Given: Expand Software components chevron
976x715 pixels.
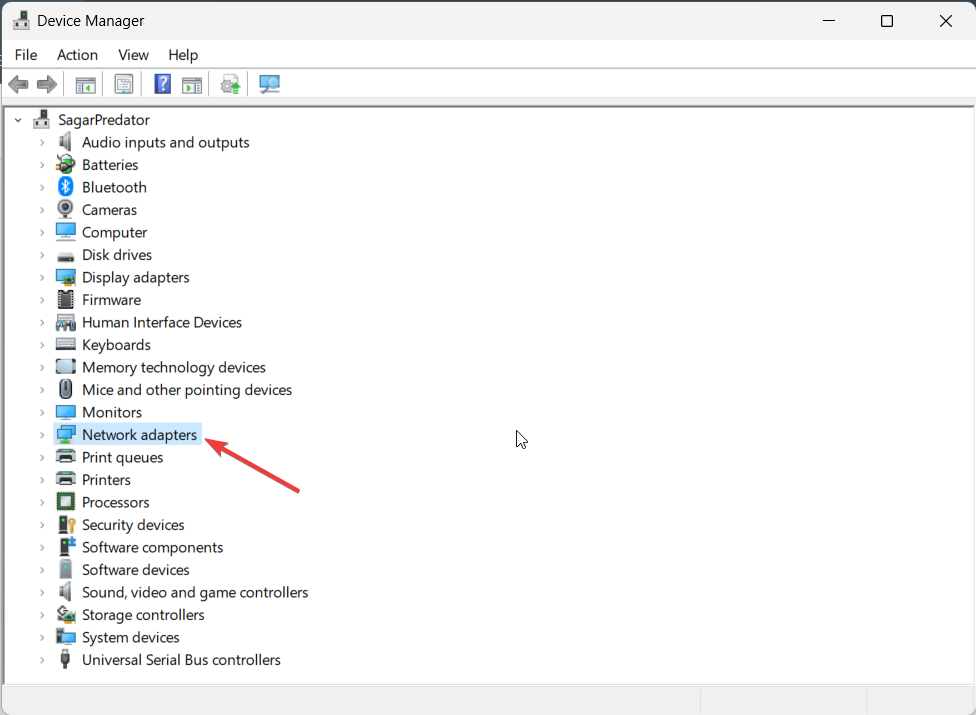Looking at the screenshot, I should click(42, 548).
